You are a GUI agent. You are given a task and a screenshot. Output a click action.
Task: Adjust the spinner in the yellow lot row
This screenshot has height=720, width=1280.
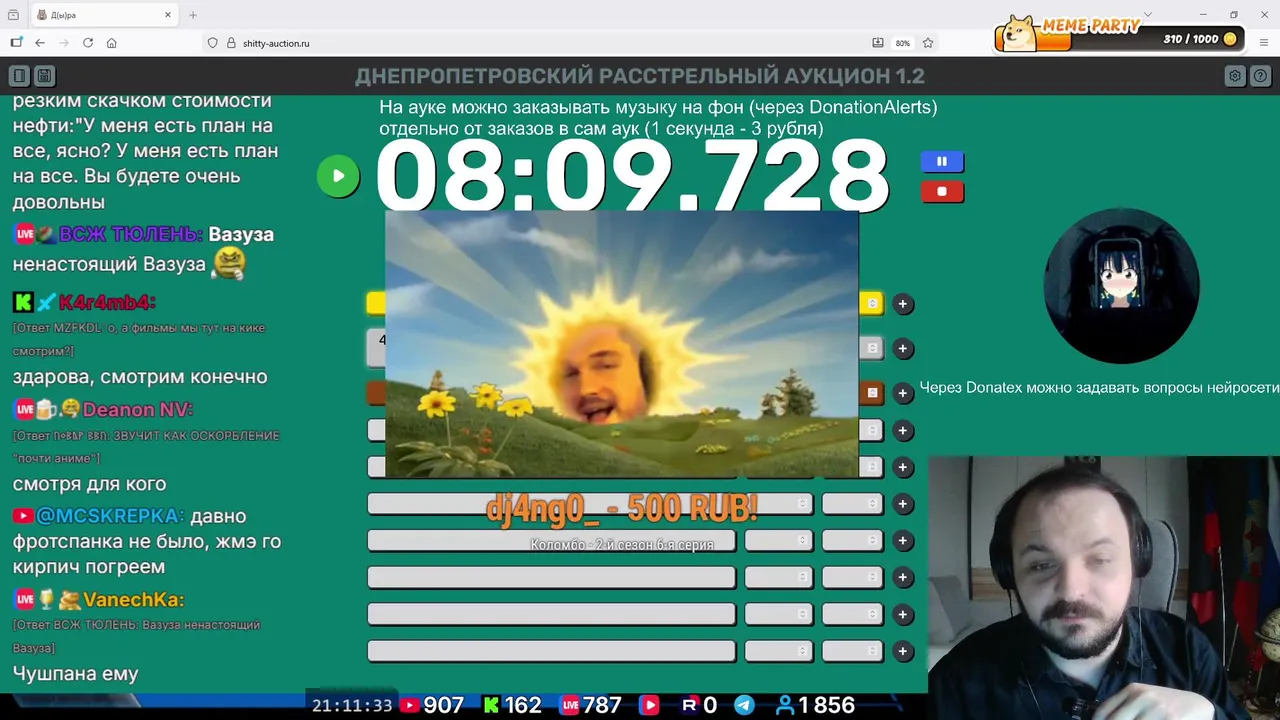point(872,304)
